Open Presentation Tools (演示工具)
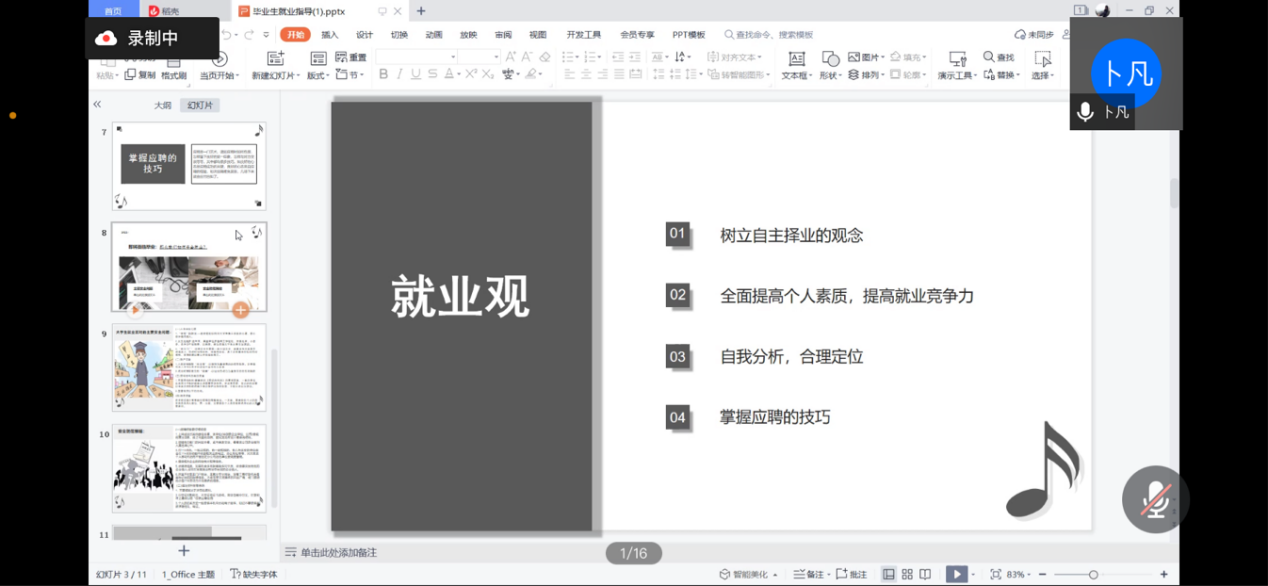This screenshot has width=1268, height=586. pyautogui.click(x=957, y=59)
